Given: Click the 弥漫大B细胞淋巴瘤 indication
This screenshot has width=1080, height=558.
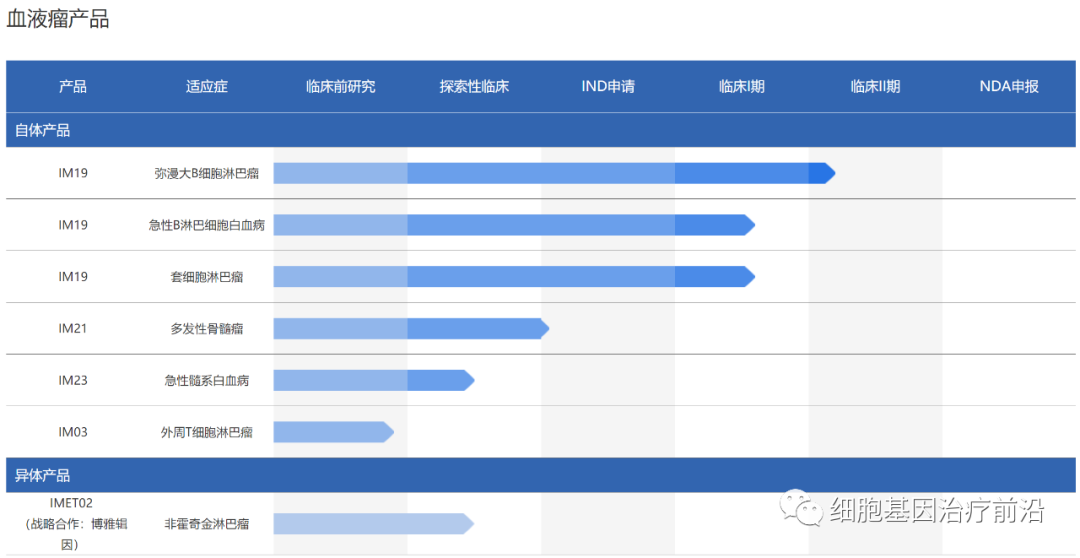Looking at the screenshot, I should (207, 173).
